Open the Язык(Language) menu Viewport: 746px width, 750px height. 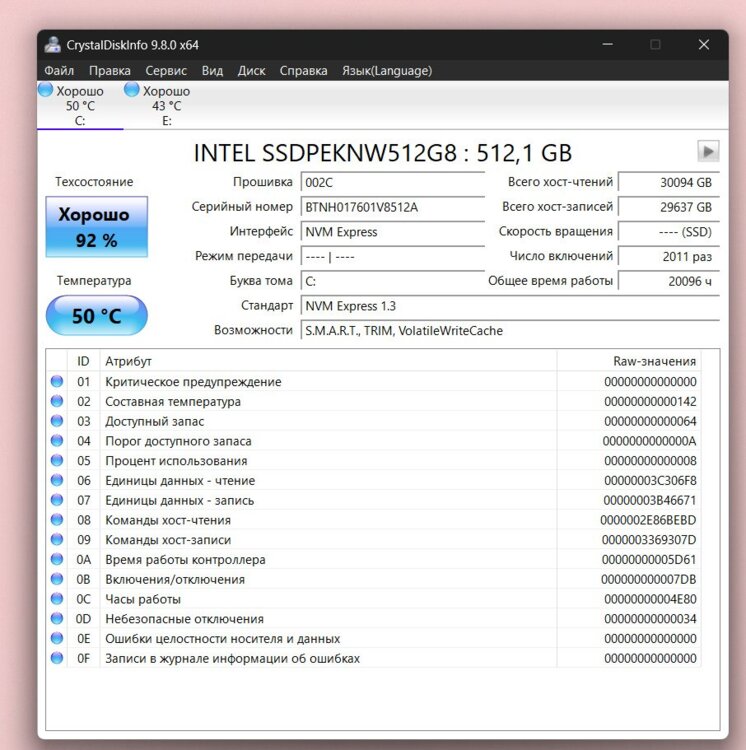point(387,71)
